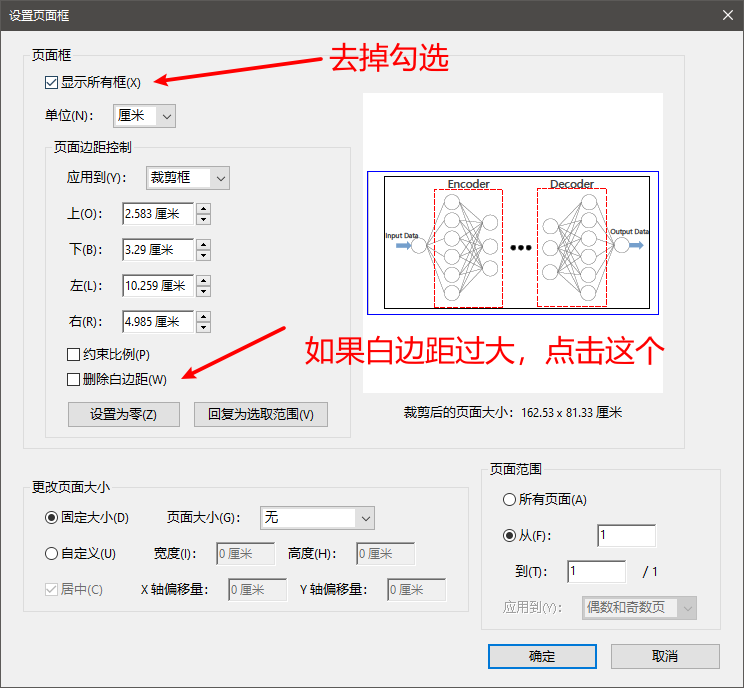This screenshot has width=744, height=688.
Task: Choose the 所有页面 radio option
Action: [x=510, y=499]
